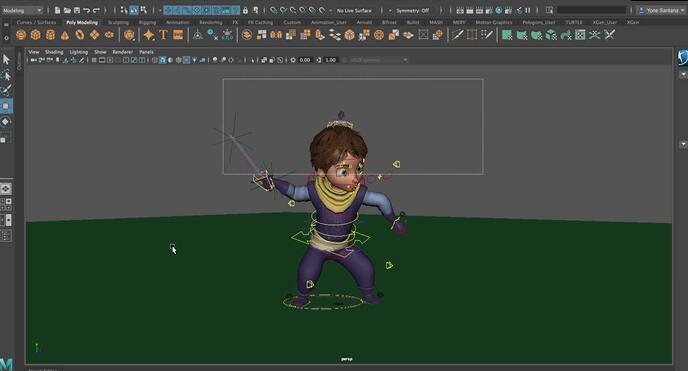The image size is (688, 371).
Task: Toggle X-ray display in viewport
Action: tap(264, 60)
